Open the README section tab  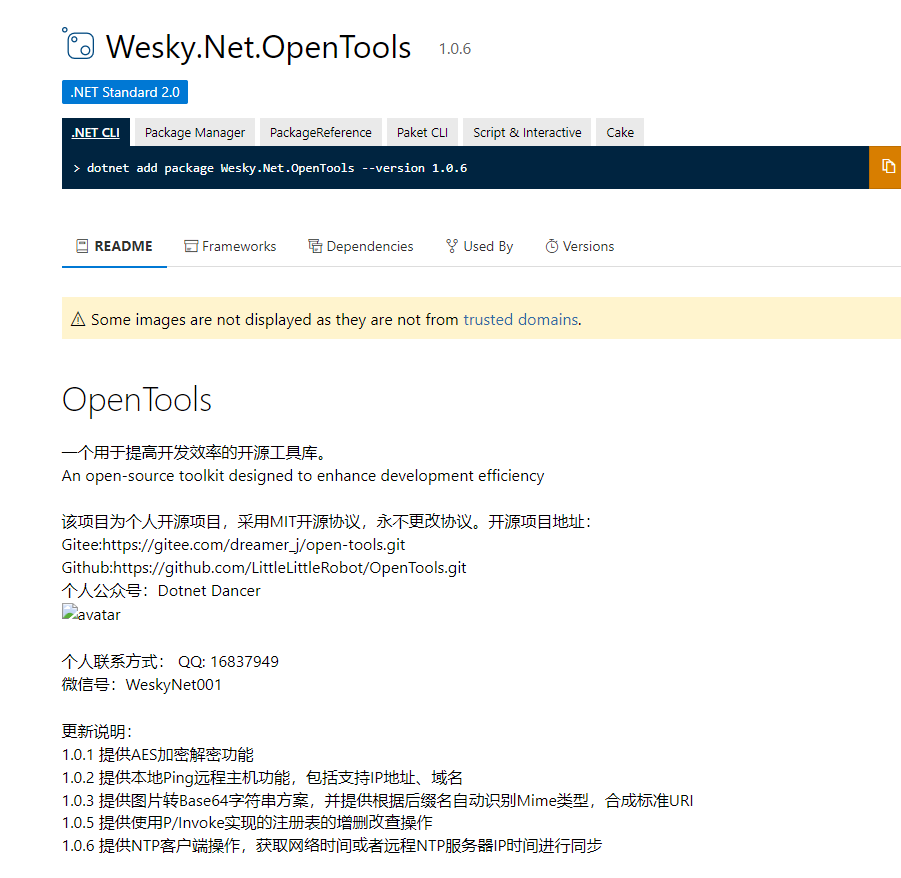pyautogui.click(x=114, y=247)
